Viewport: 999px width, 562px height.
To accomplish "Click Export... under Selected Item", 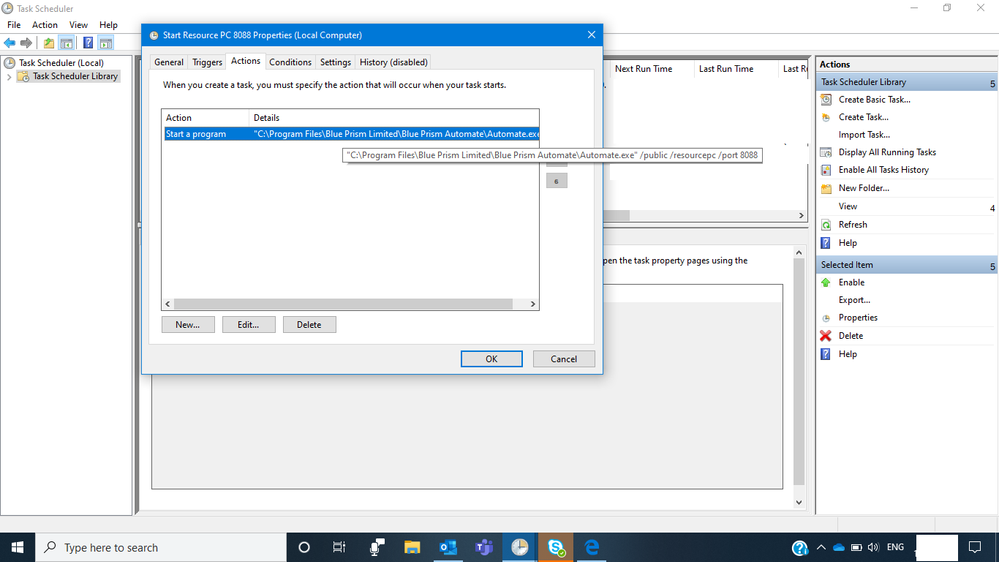I will click(854, 300).
